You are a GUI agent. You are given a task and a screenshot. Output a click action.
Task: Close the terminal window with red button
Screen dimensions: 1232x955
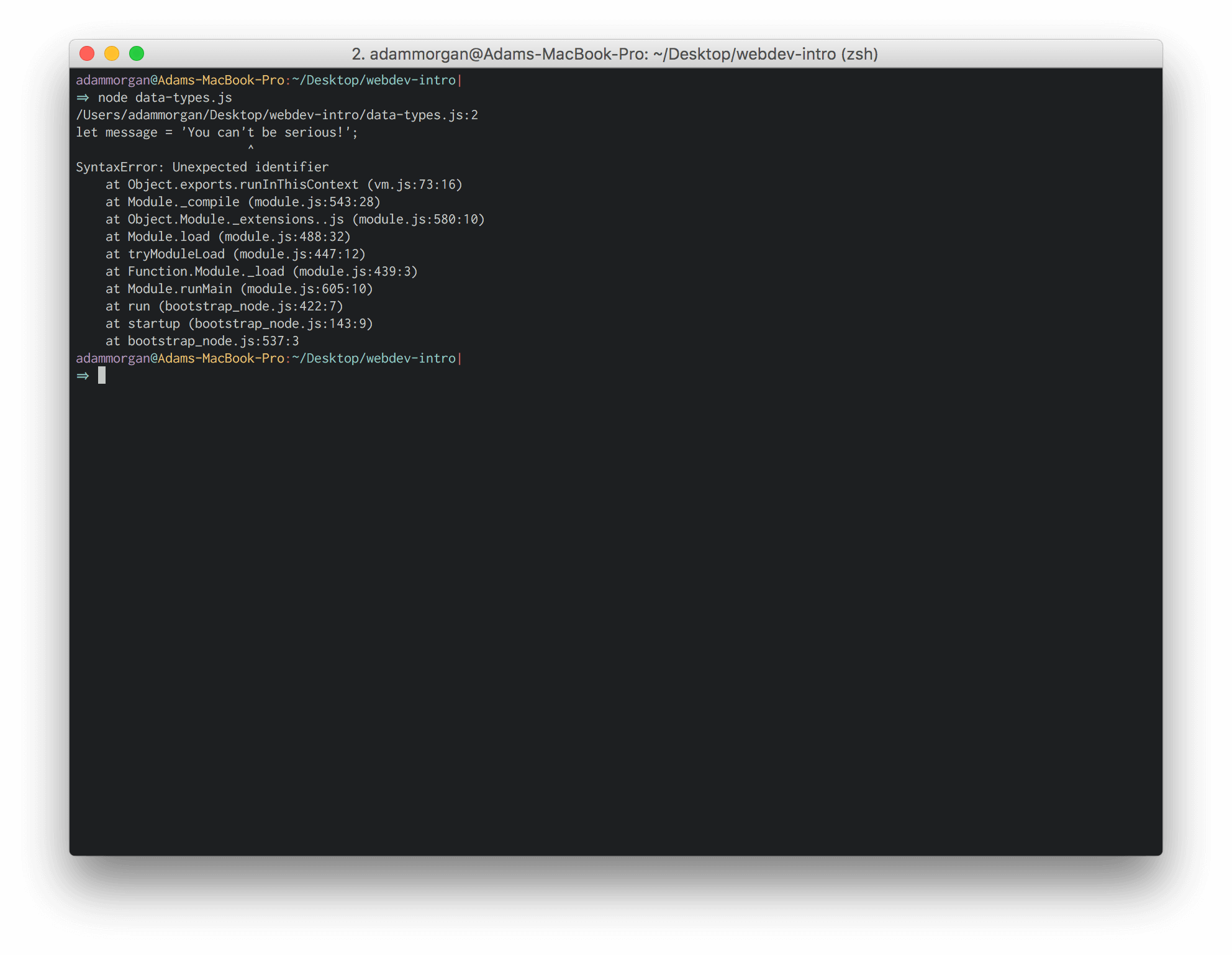(87, 54)
